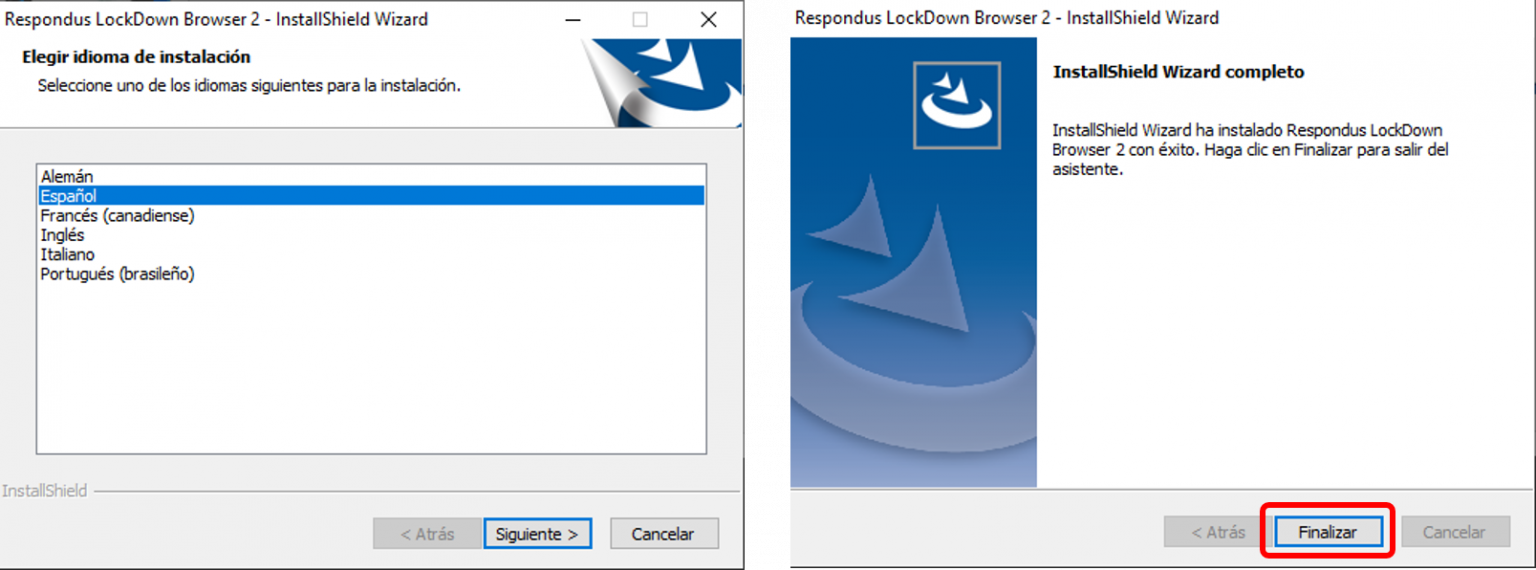
Task: Select Español in the language list
Action: (x=371, y=196)
